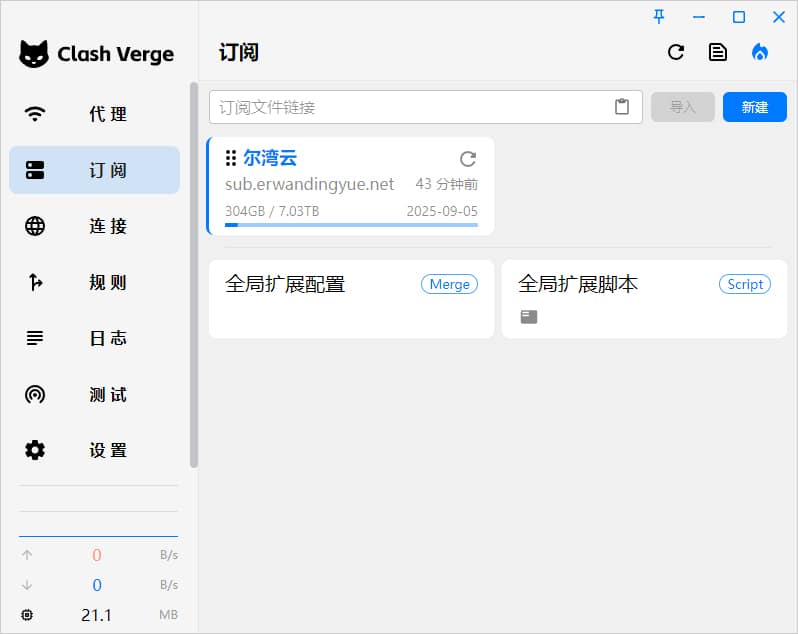Click drag handle on 尔湾云 card

coord(231,158)
